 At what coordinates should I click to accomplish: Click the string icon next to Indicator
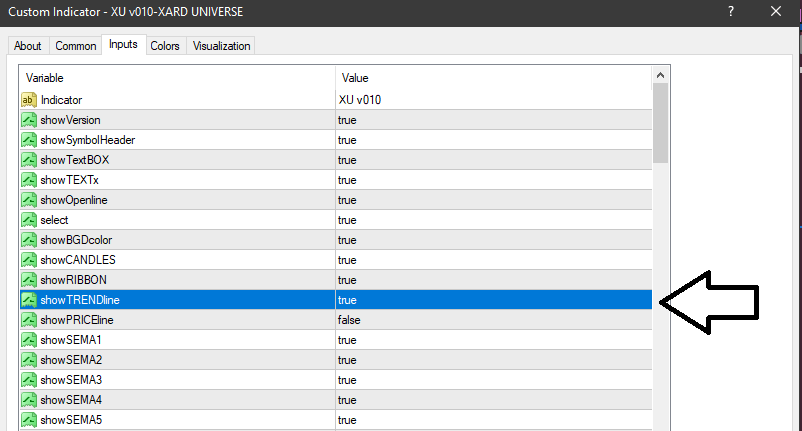coord(29,100)
